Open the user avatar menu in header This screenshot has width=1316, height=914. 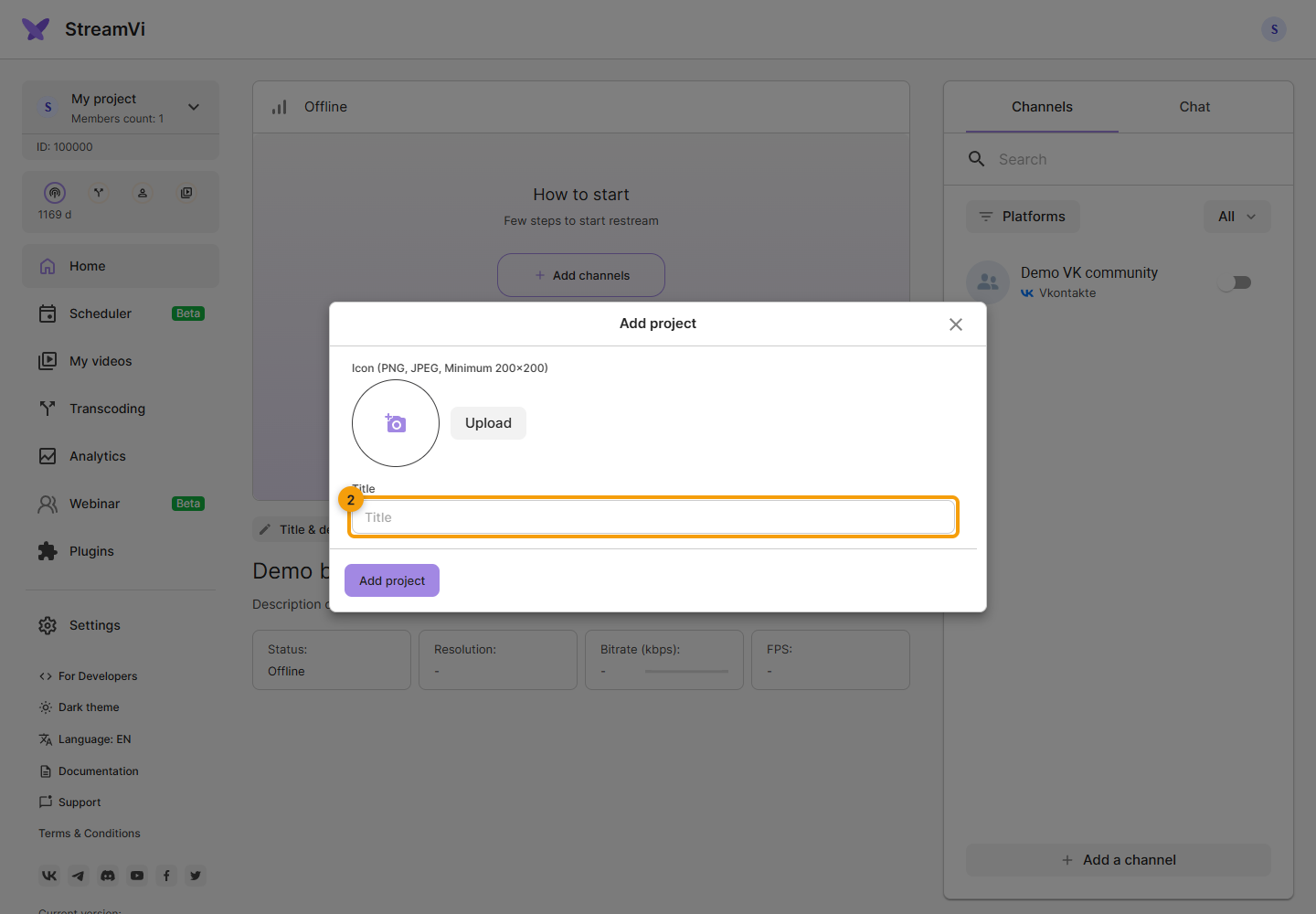click(x=1274, y=29)
